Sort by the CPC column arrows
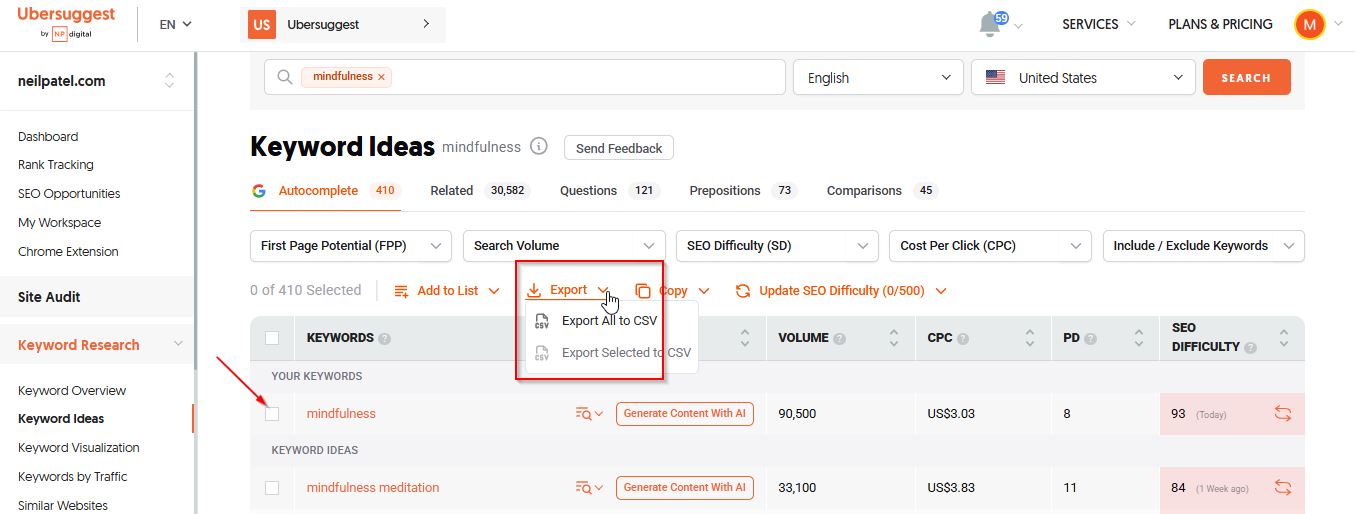This screenshot has width=1355, height=514. pos(1028,338)
